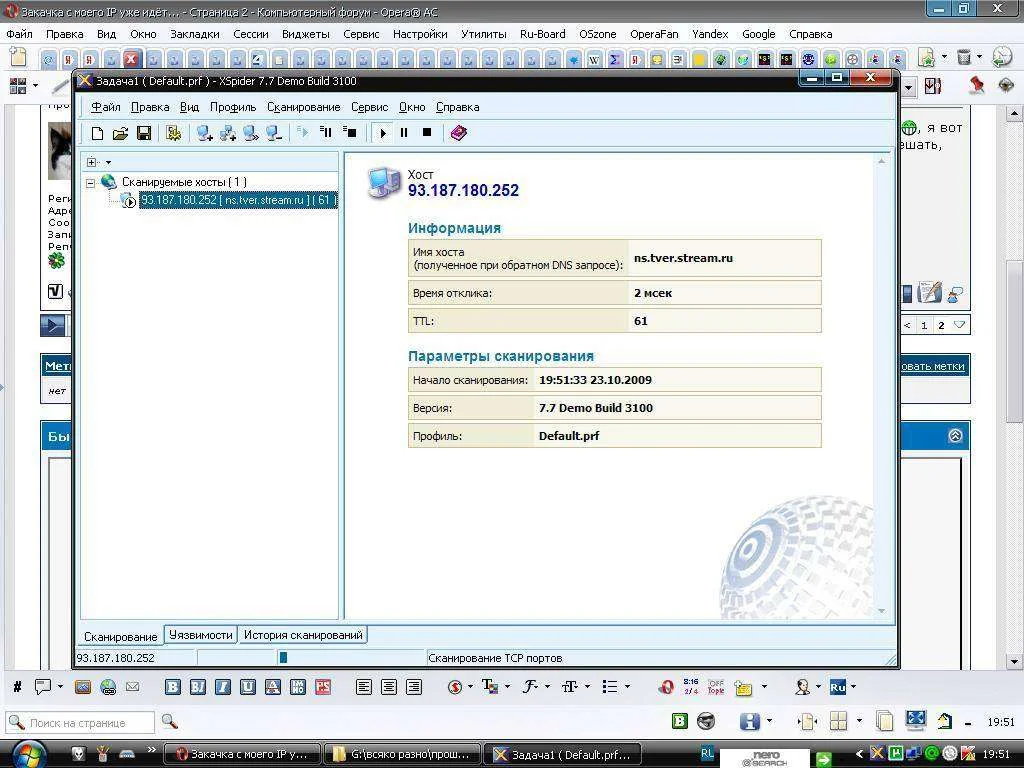Stop the selected host scan
Image resolution: width=1024 pixels, height=768 pixels.
point(427,133)
